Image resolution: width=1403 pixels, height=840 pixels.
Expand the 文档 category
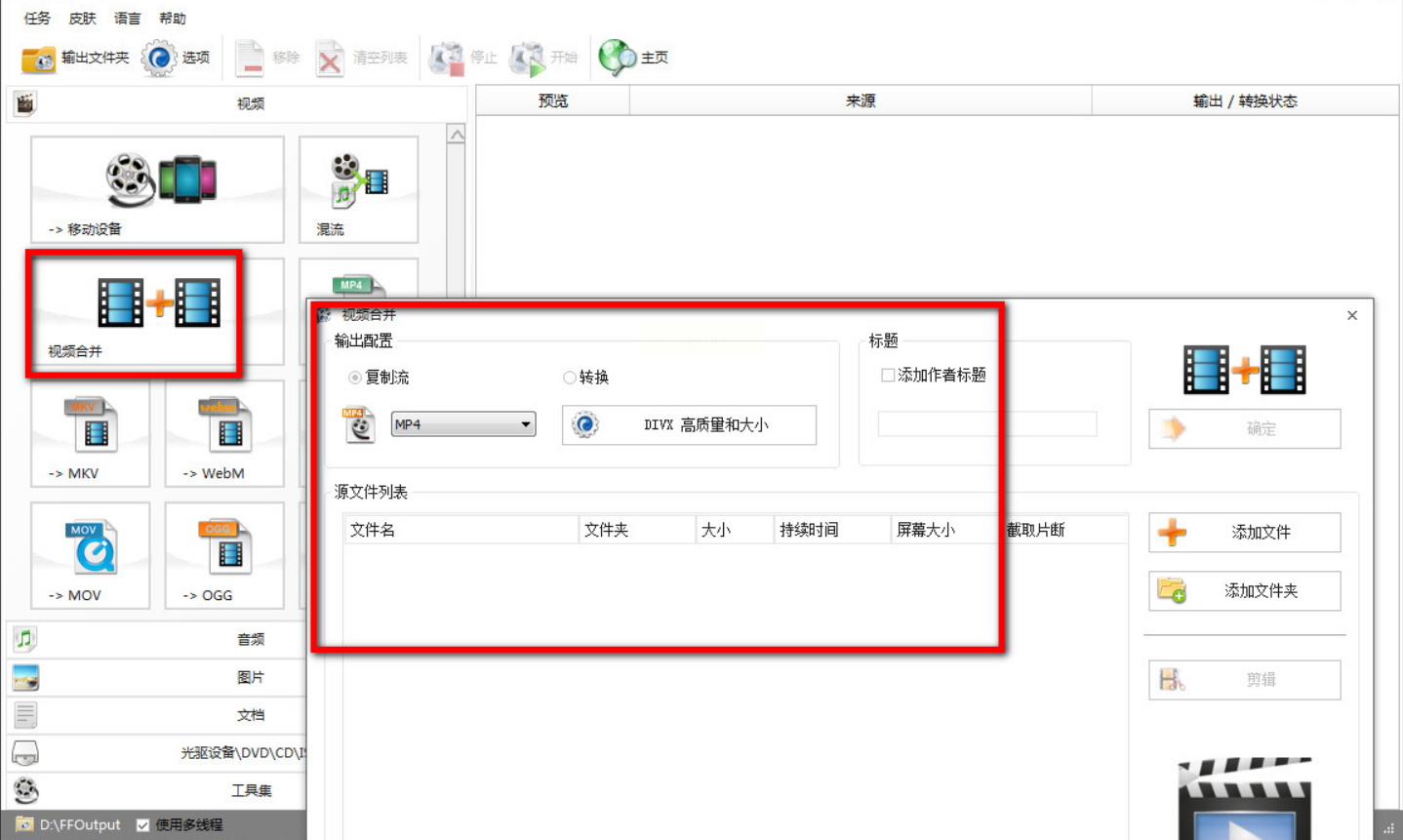[x=156, y=715]
